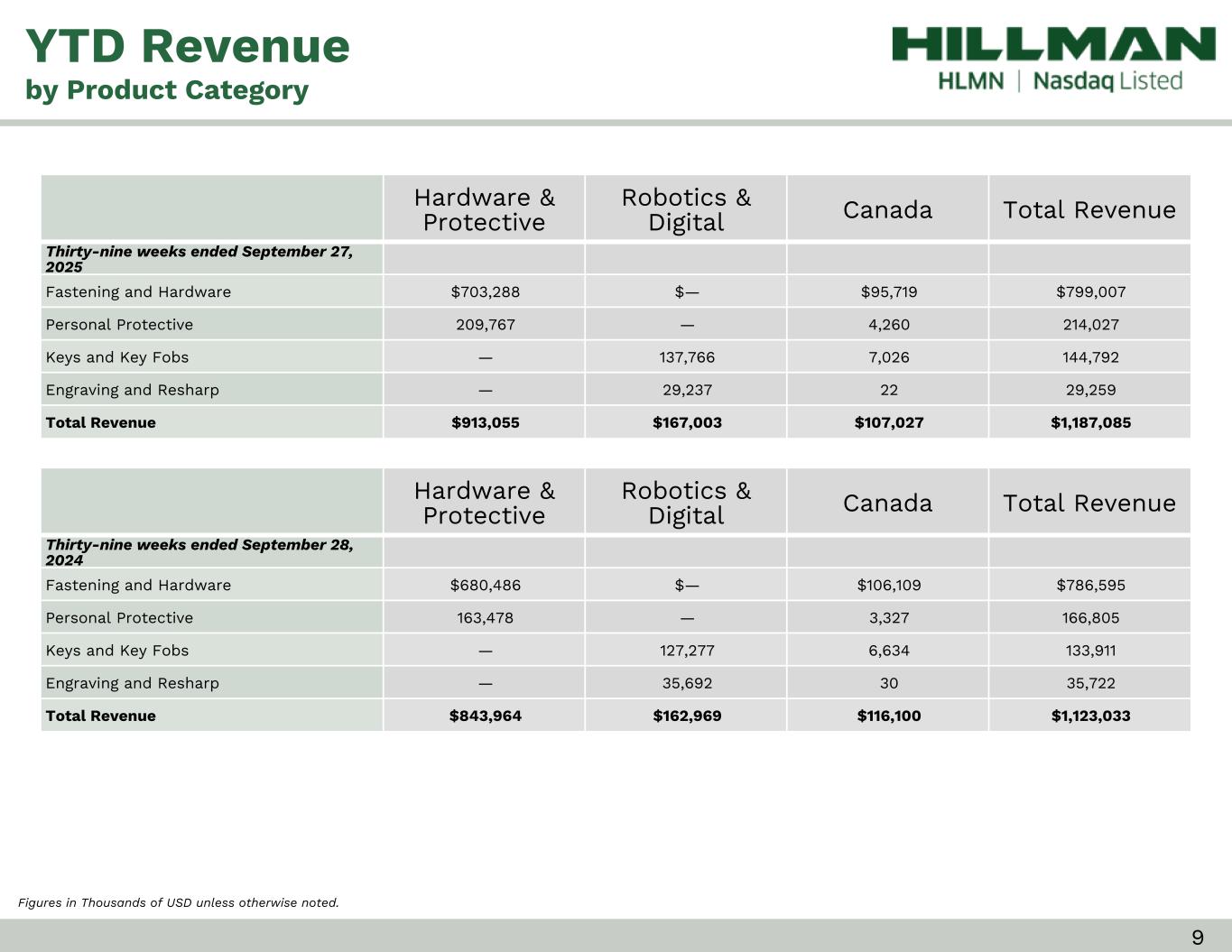The width and height of the screenshot is (1232, 952).
Task: Click the $843,964 Hardware & Protective total
Action: (485, 716)
